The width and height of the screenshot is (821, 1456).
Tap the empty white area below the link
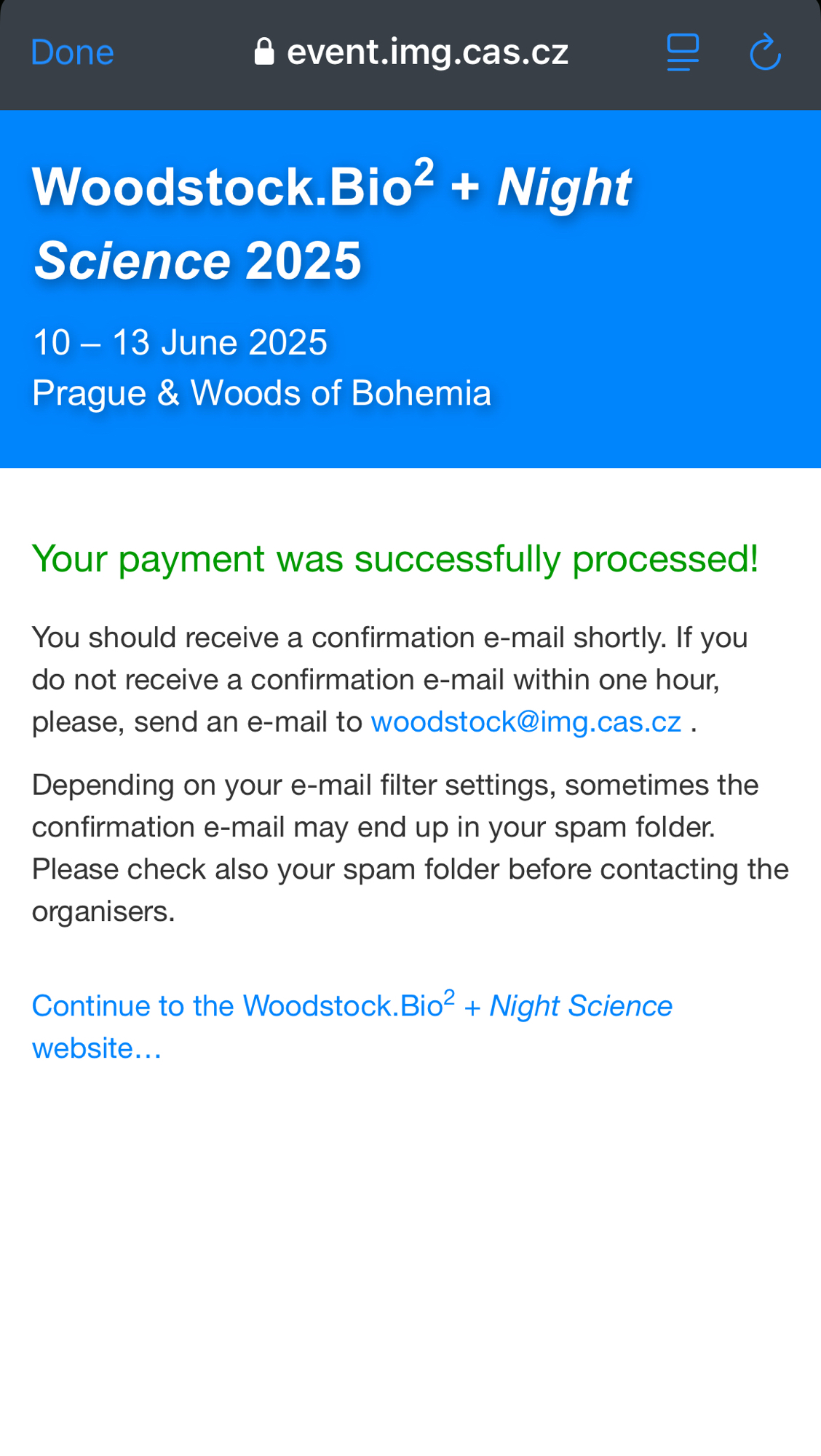pyautogui.click(x=410, y=1252)
